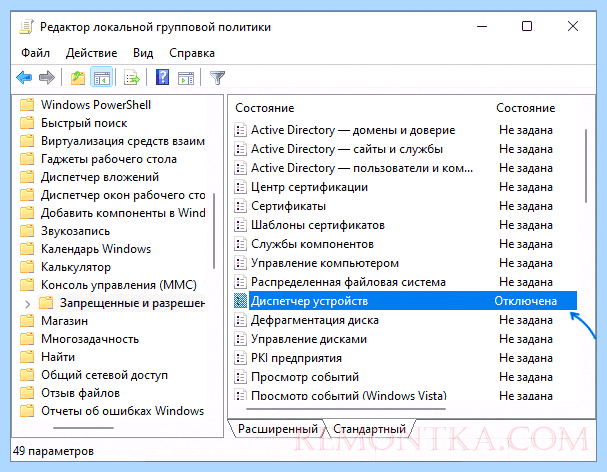Click the Group Policy Editor title bar icon
Image resolution: width=607 pixels, height=472 pixels.
click(26, 27)
